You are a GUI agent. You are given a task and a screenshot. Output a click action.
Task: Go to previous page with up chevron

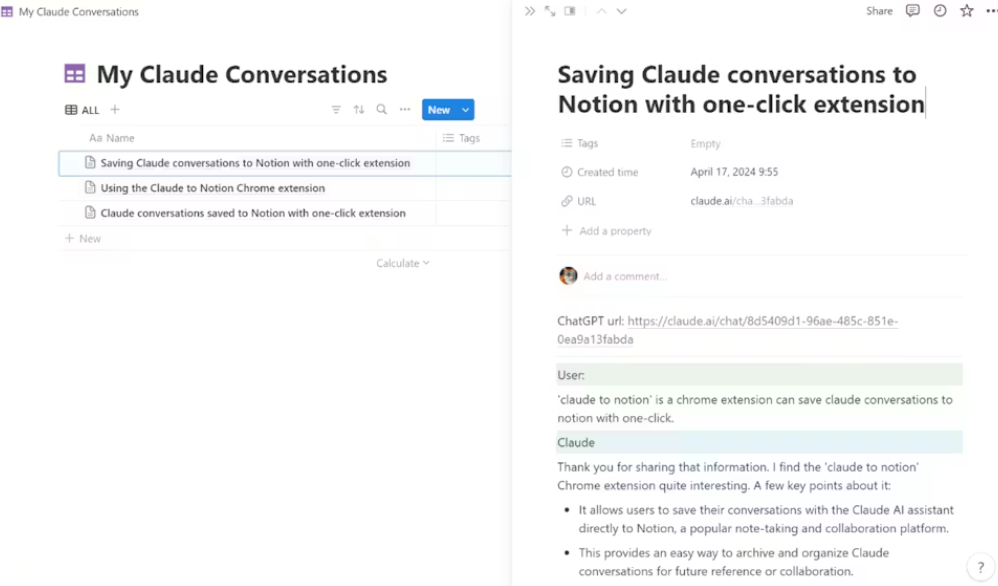pos(601,11)
